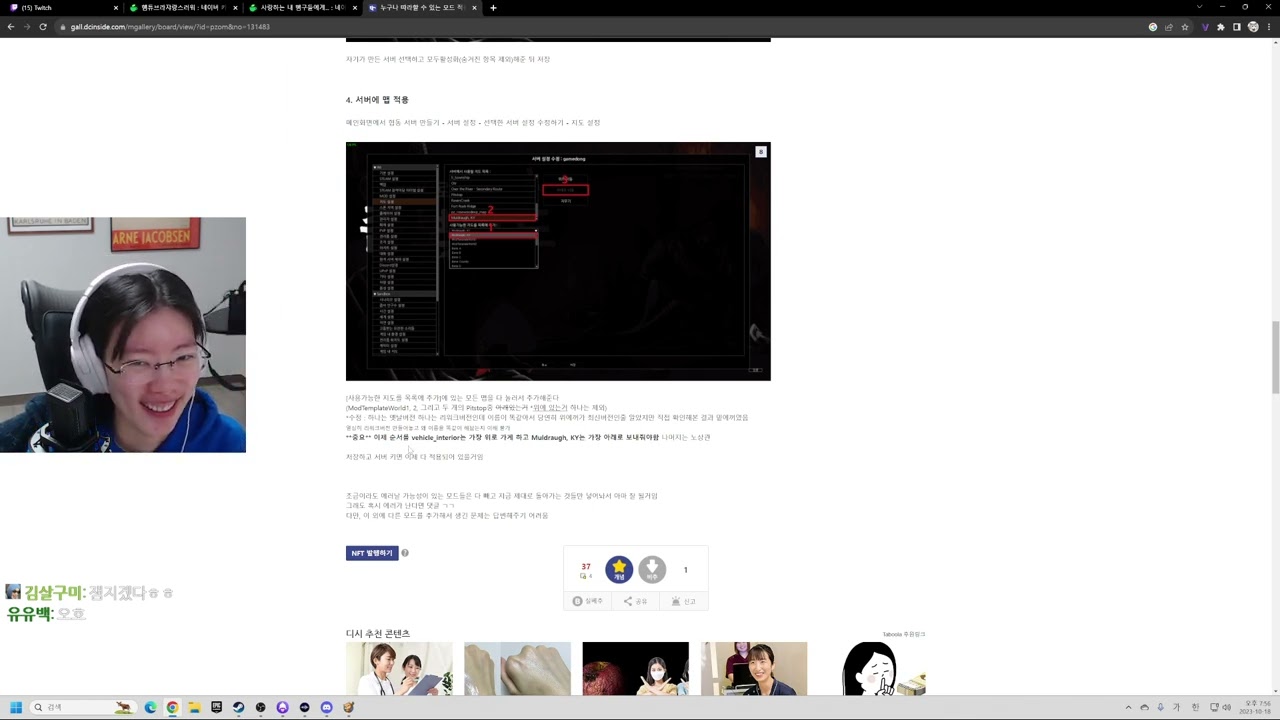This screenshot has height=720, width=1280.
Task: Open the cartoon girl recommended thumbnail
Action: tap(872, 668)
